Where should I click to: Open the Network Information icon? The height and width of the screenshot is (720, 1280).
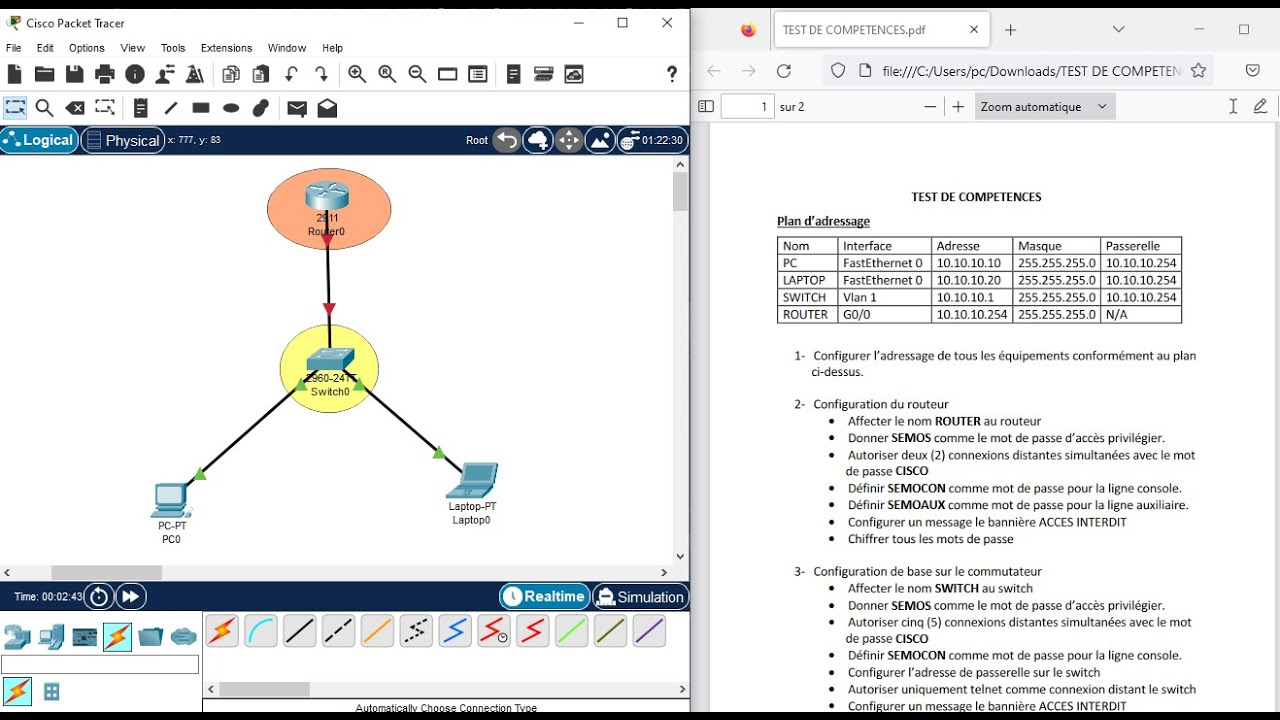[135, 74]
